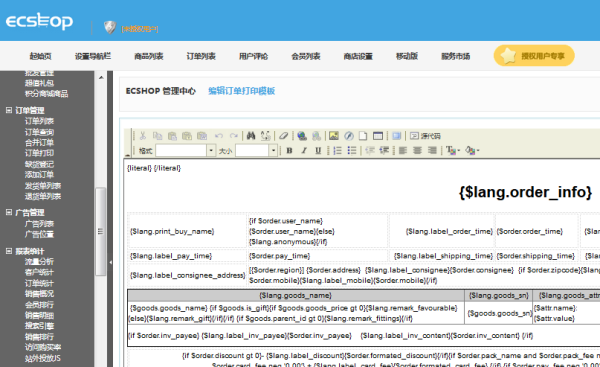Click the sidebar scrollbar thumb
Viewport: 600px width, 367px height.
tap(101, 231)
